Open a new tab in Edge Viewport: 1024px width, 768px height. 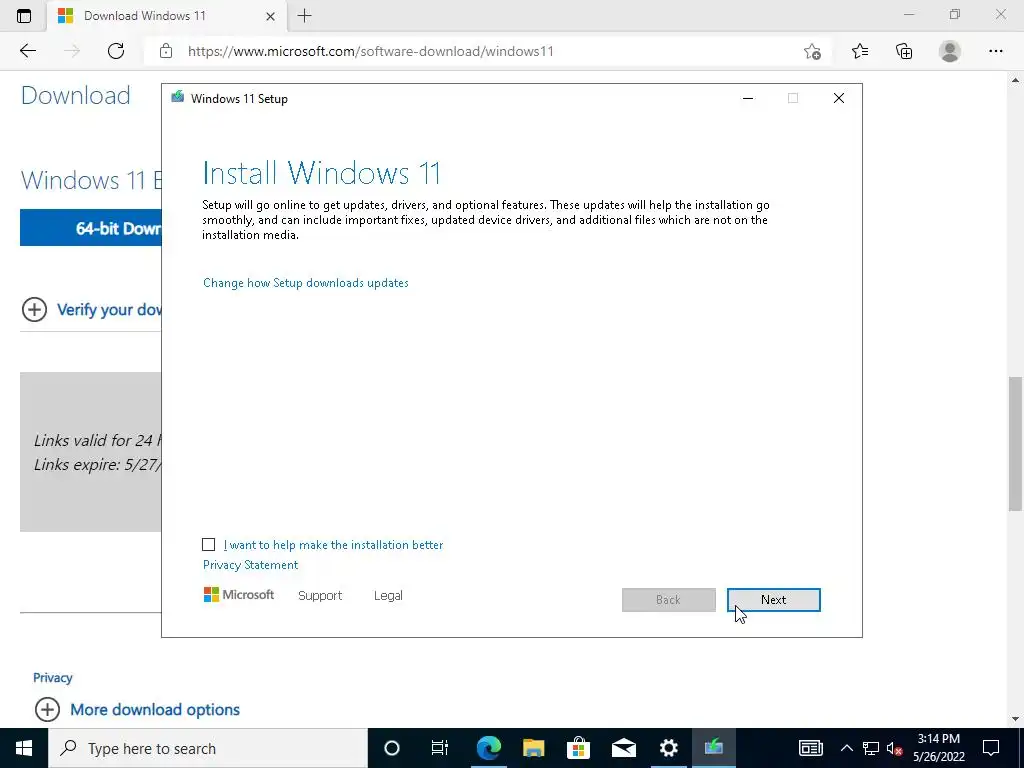tap(304, 16)
